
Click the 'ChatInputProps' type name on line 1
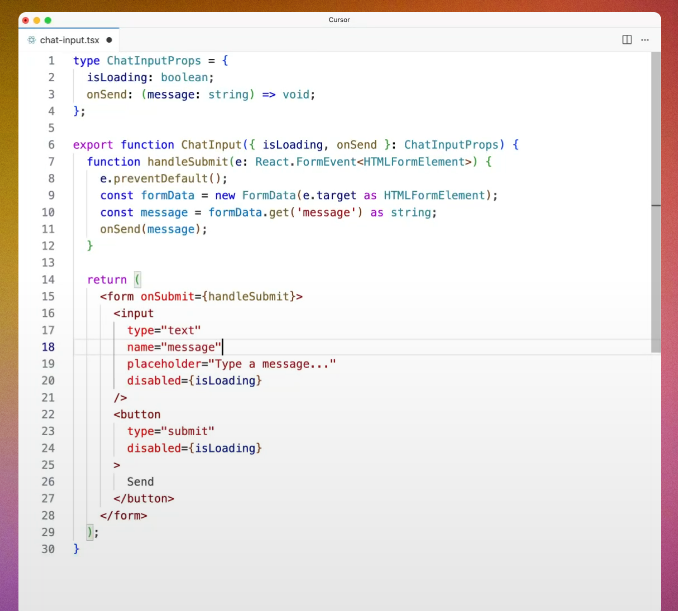pos(154,61)
